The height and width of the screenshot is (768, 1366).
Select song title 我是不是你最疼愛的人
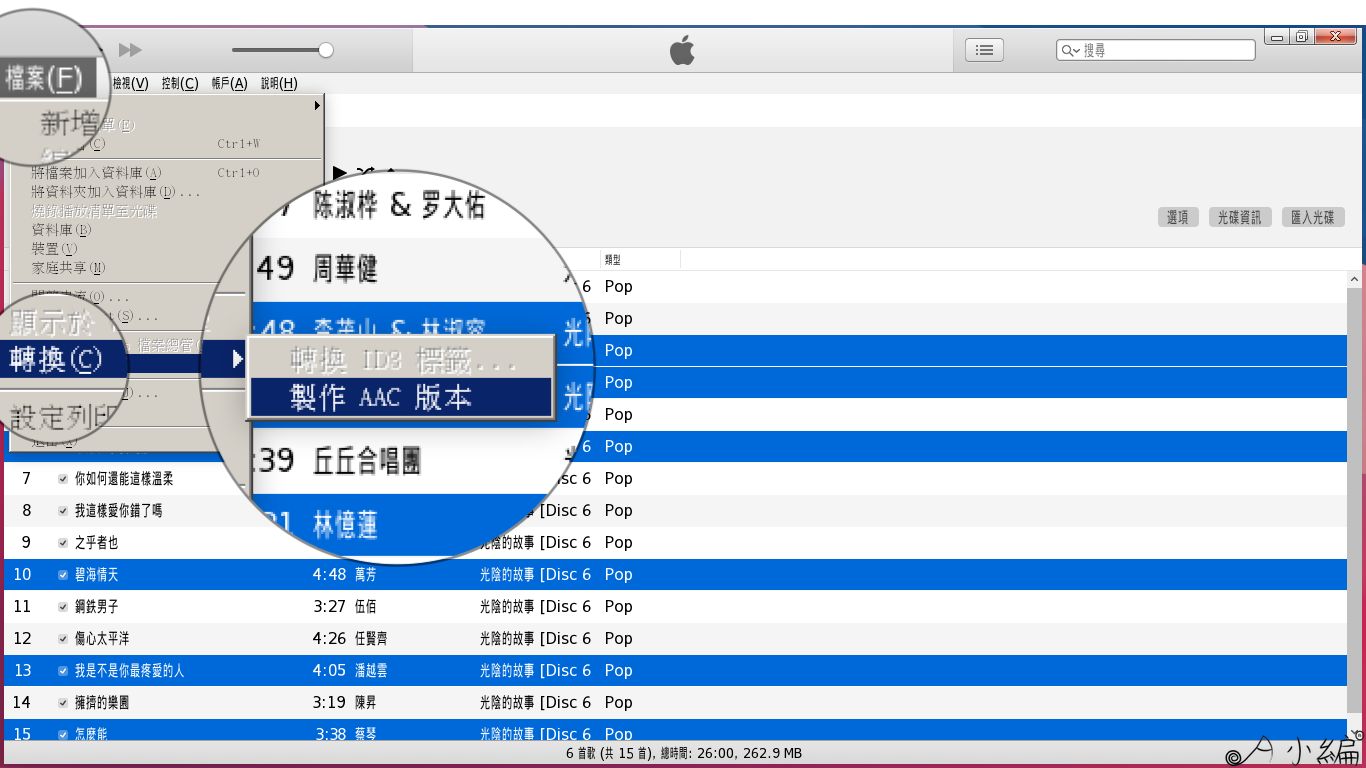point(130,671)
